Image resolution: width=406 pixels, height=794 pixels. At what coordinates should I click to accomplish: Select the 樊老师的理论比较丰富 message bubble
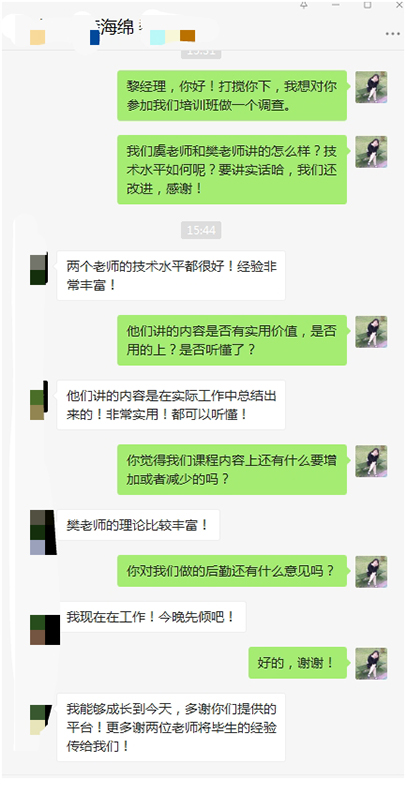tap(138, 525)
